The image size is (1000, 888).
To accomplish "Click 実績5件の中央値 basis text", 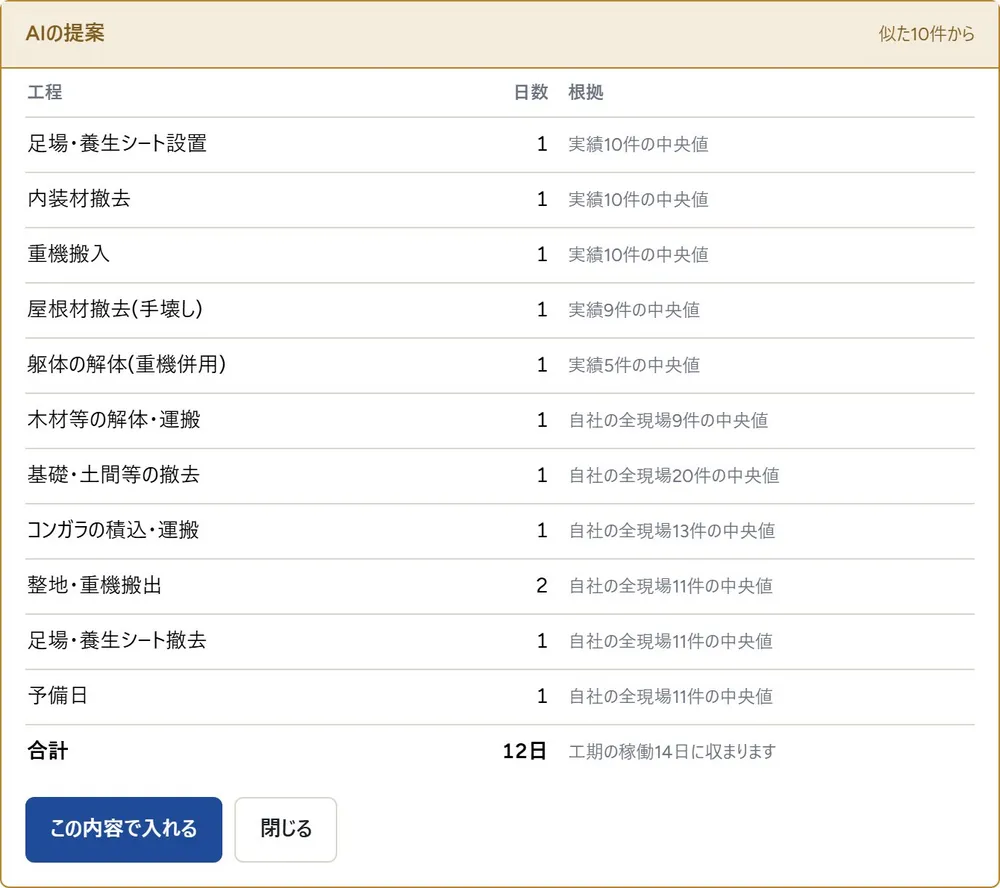I will (x=634, y=365).
